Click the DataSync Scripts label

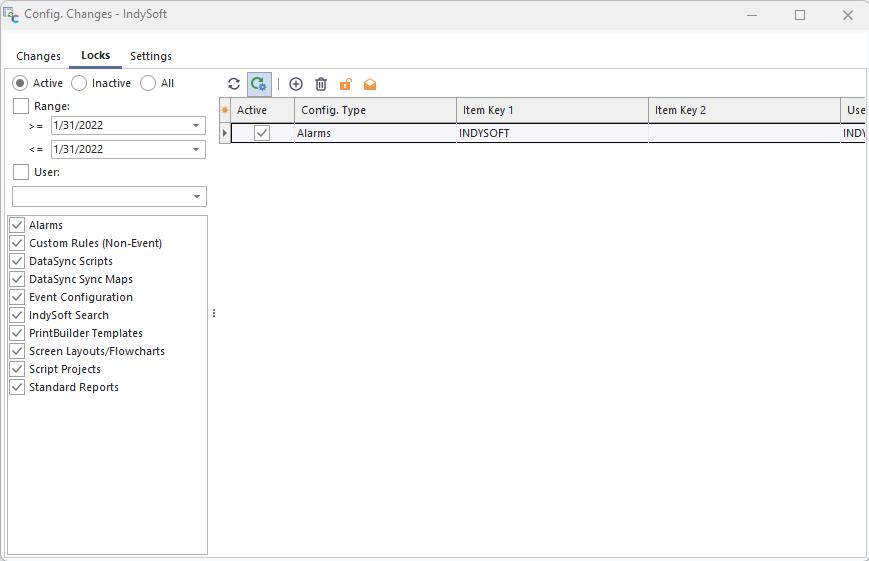pos(71,261)
